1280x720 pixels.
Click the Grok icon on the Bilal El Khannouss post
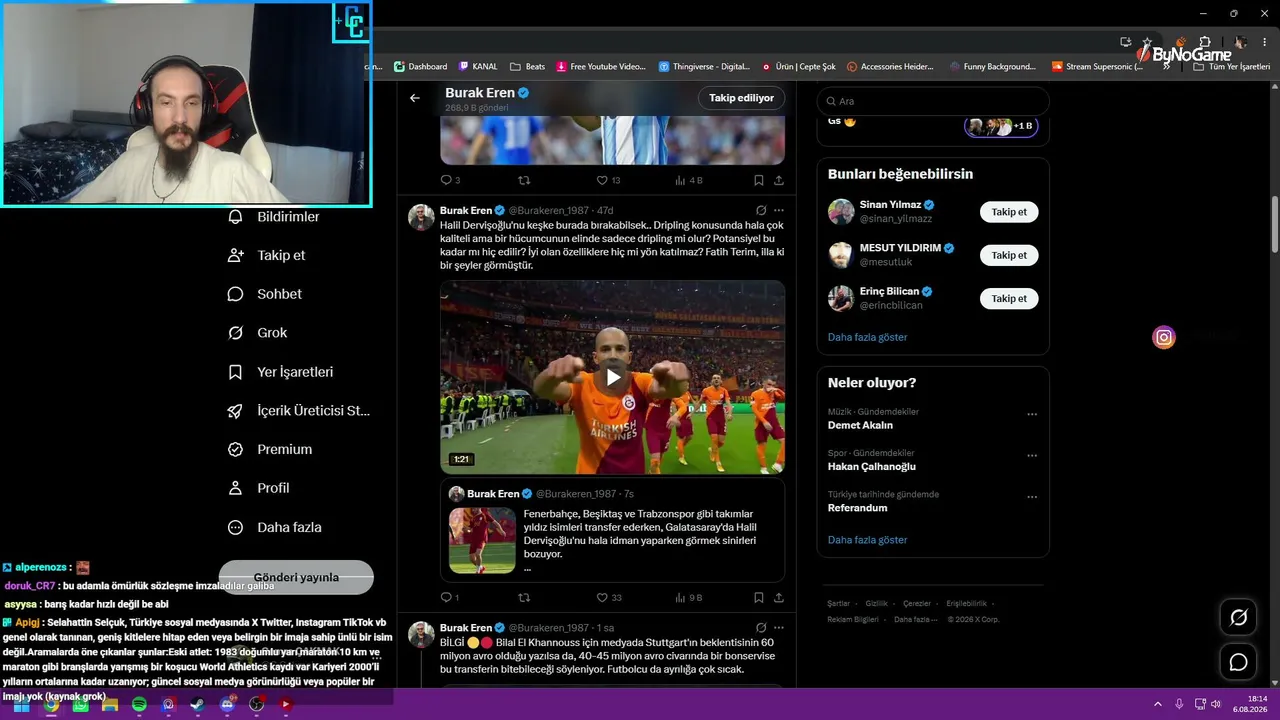pyautogui.click(x=761, y=628)
